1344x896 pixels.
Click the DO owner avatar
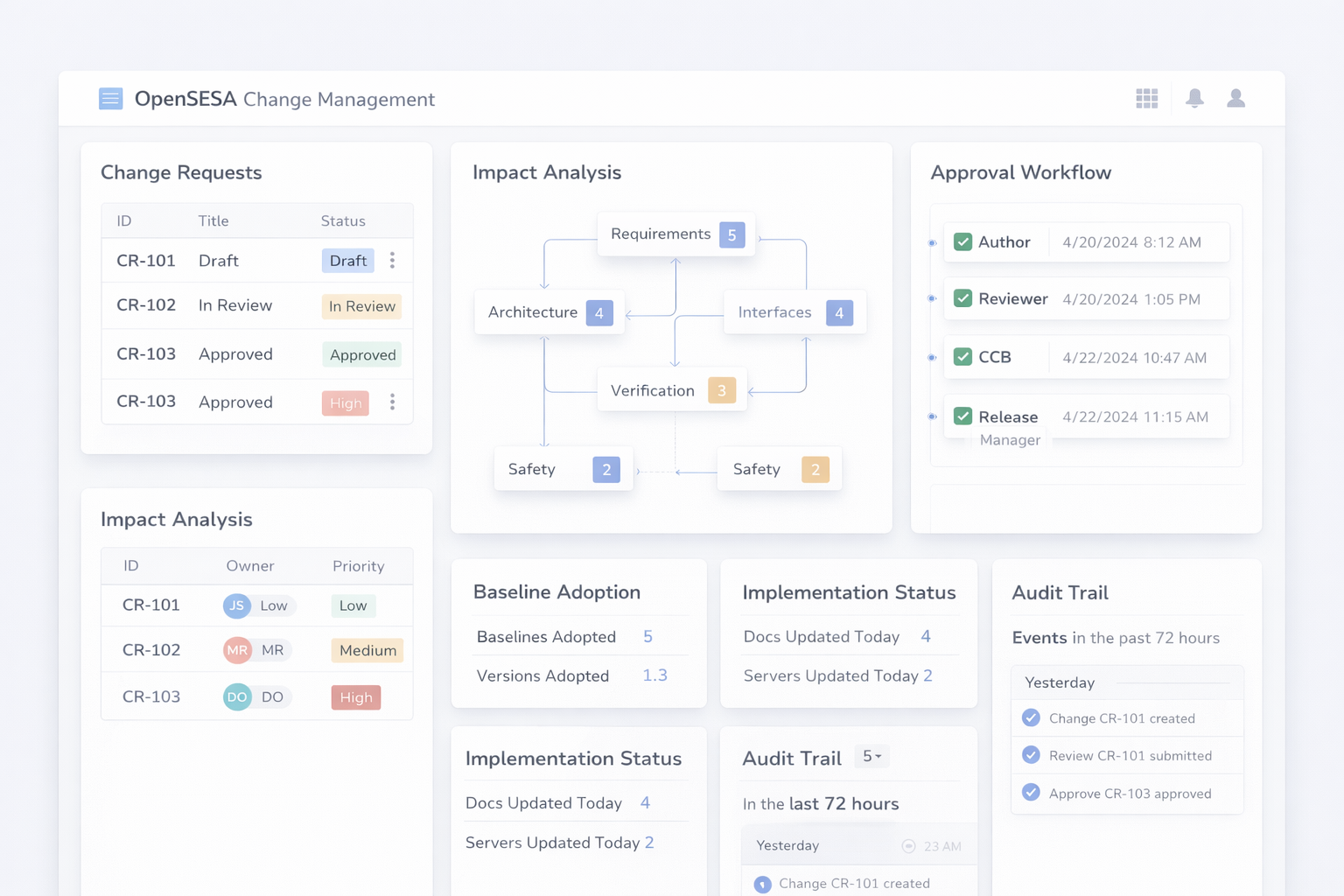(x=237, y=697)
